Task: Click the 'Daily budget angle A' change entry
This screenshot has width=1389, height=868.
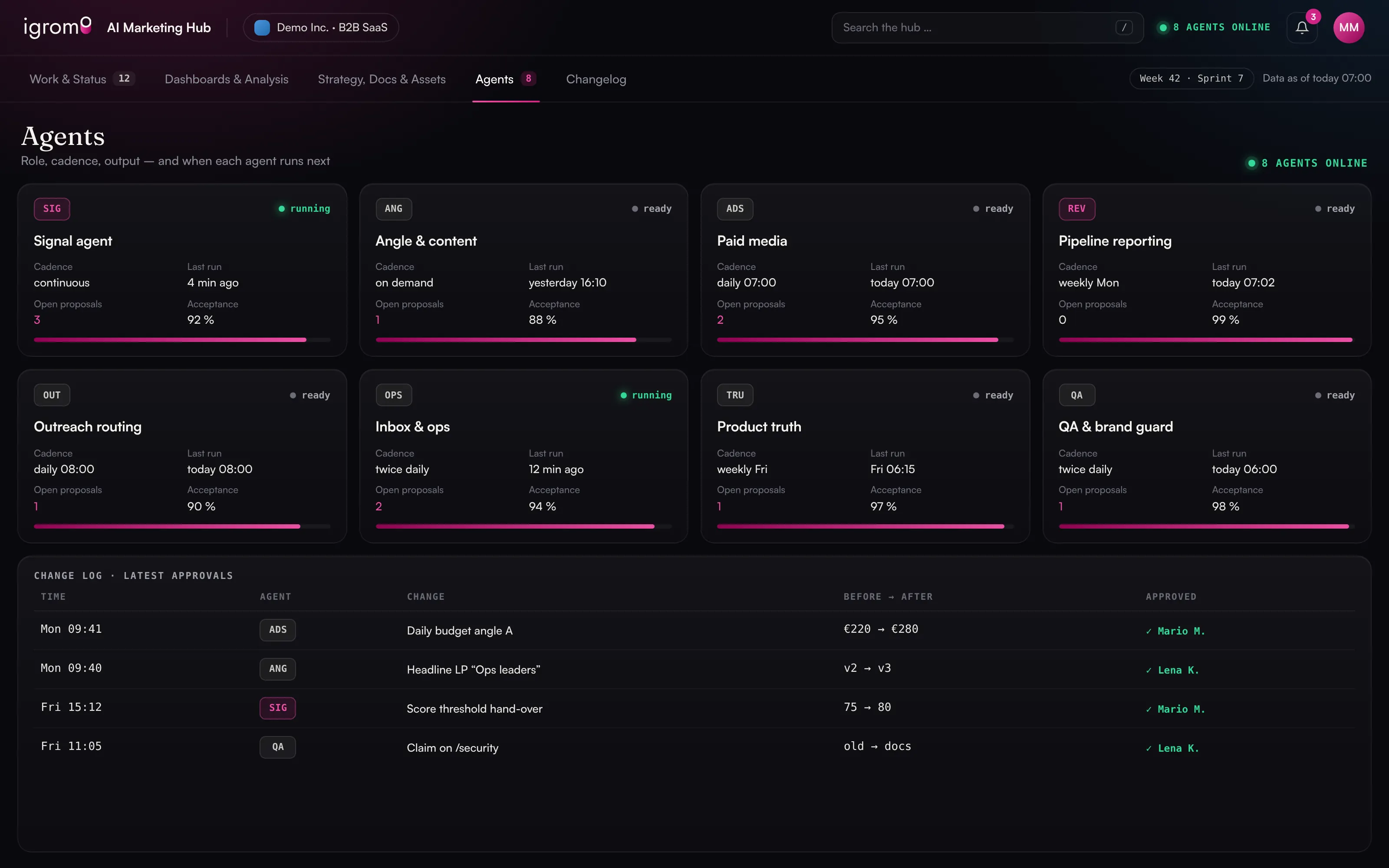Action: point(459,630)
